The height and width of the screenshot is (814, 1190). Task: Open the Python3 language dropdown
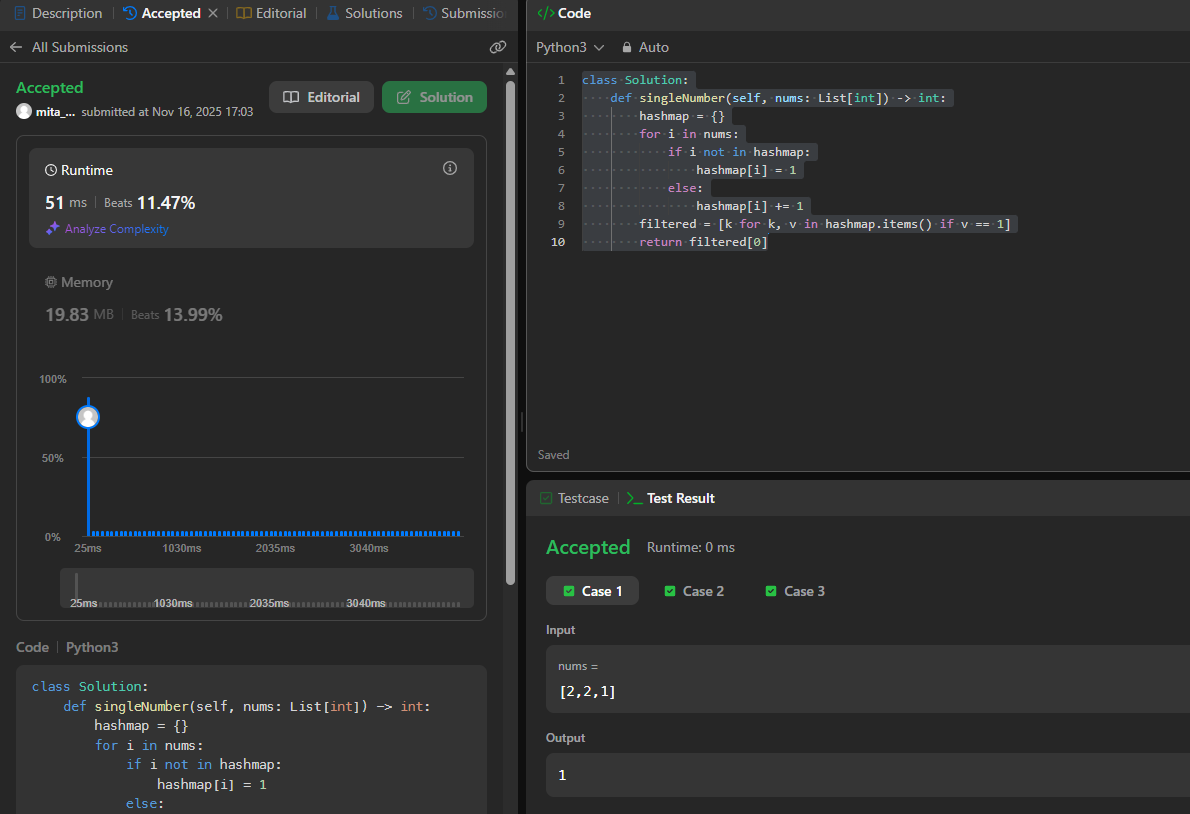coord(570,47)
